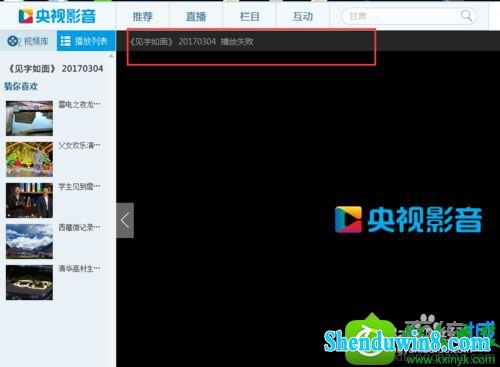Click the 学生见到… video title
The height and width of the screenshot is (367, 500).
click(x=79, y=186)
